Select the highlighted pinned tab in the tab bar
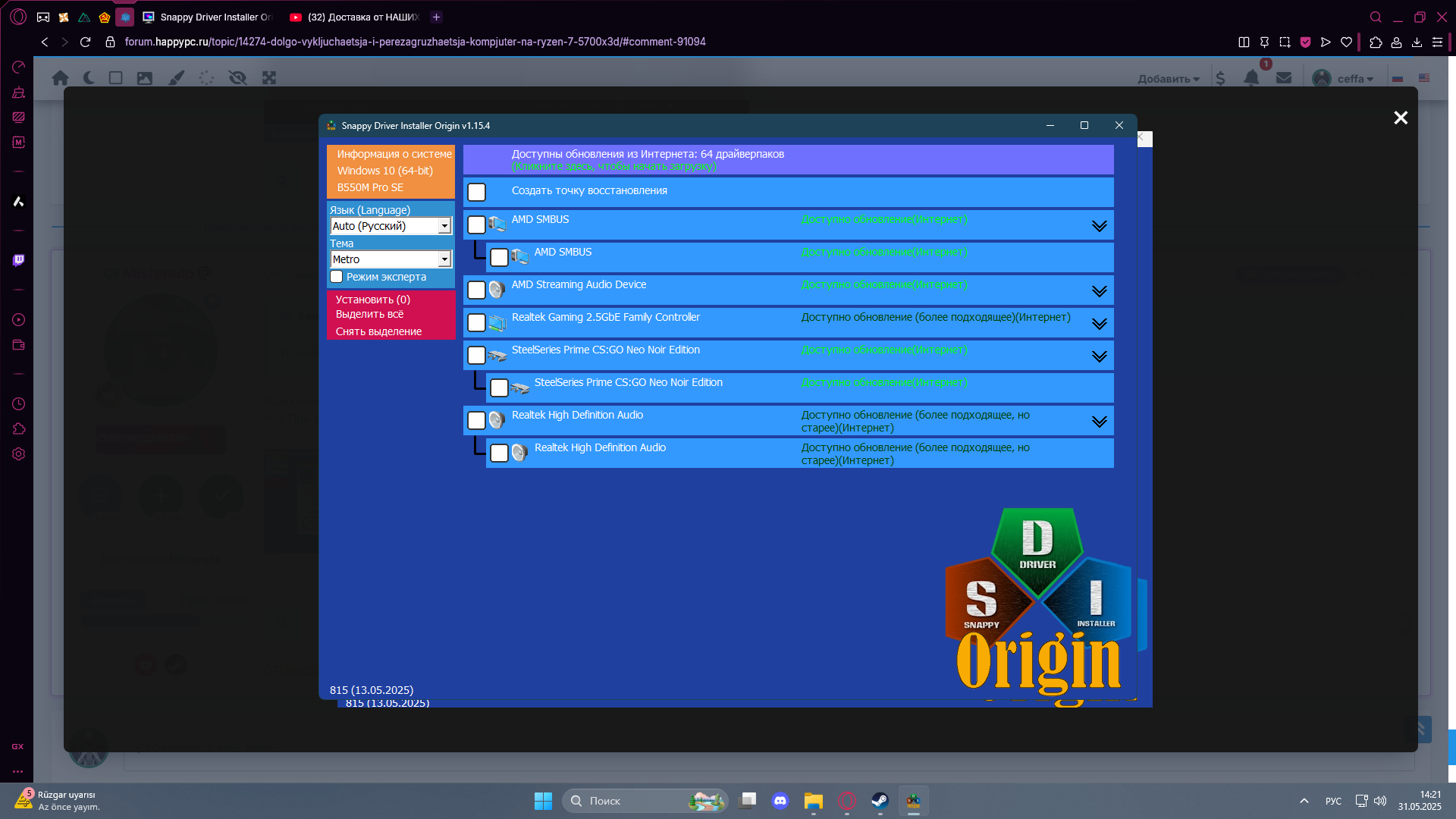The height and width of the screenshot is (819, 1456). click(x=125, y=17)
